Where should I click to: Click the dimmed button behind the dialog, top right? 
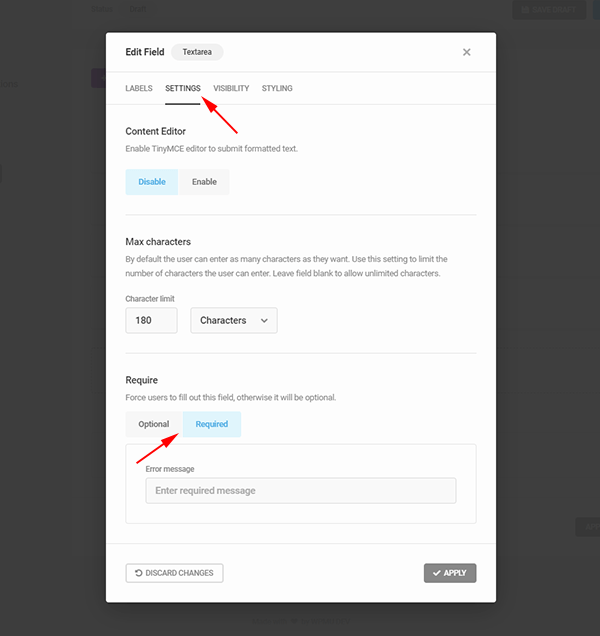pyautogui.click(x=548, y=10)
